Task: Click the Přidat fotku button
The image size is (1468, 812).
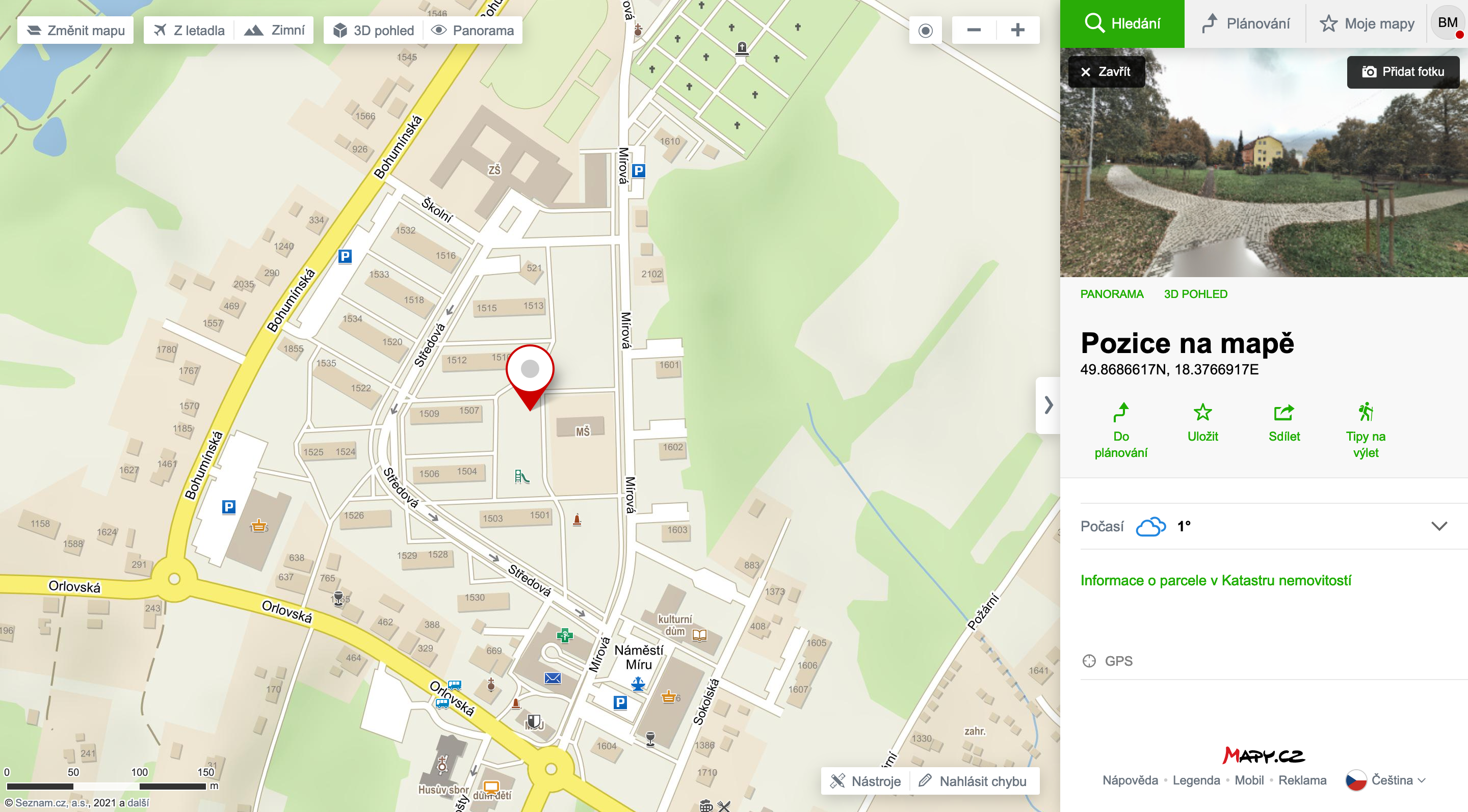Action: [1403, 72]
